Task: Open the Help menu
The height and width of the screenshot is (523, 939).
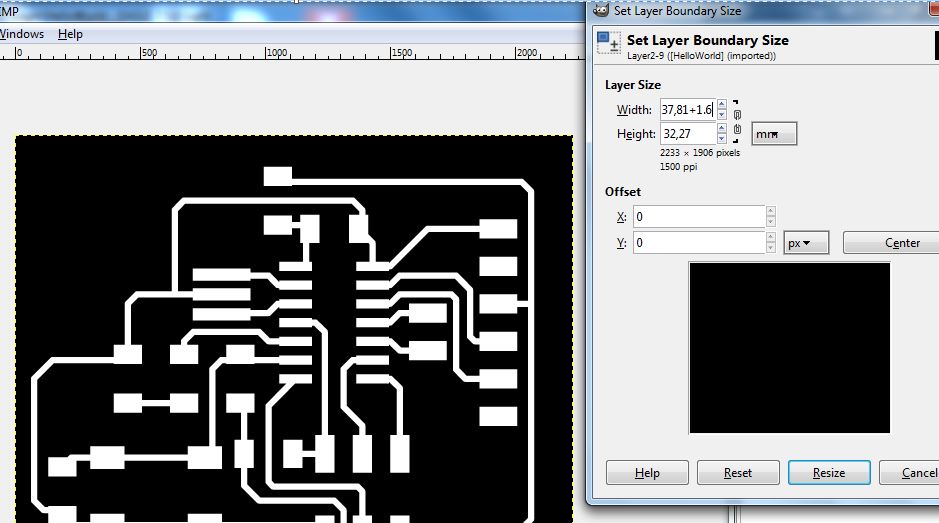Action: coord(70,34)
